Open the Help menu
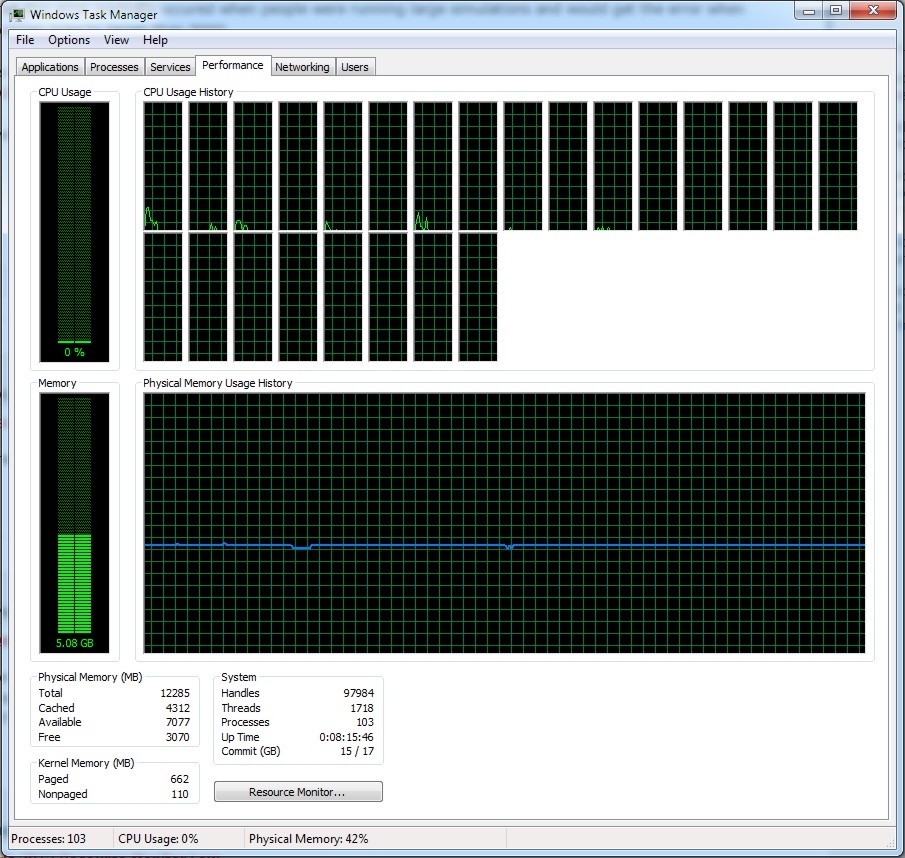This screenshot has width=905, height=858. click(x=155, y=40)
